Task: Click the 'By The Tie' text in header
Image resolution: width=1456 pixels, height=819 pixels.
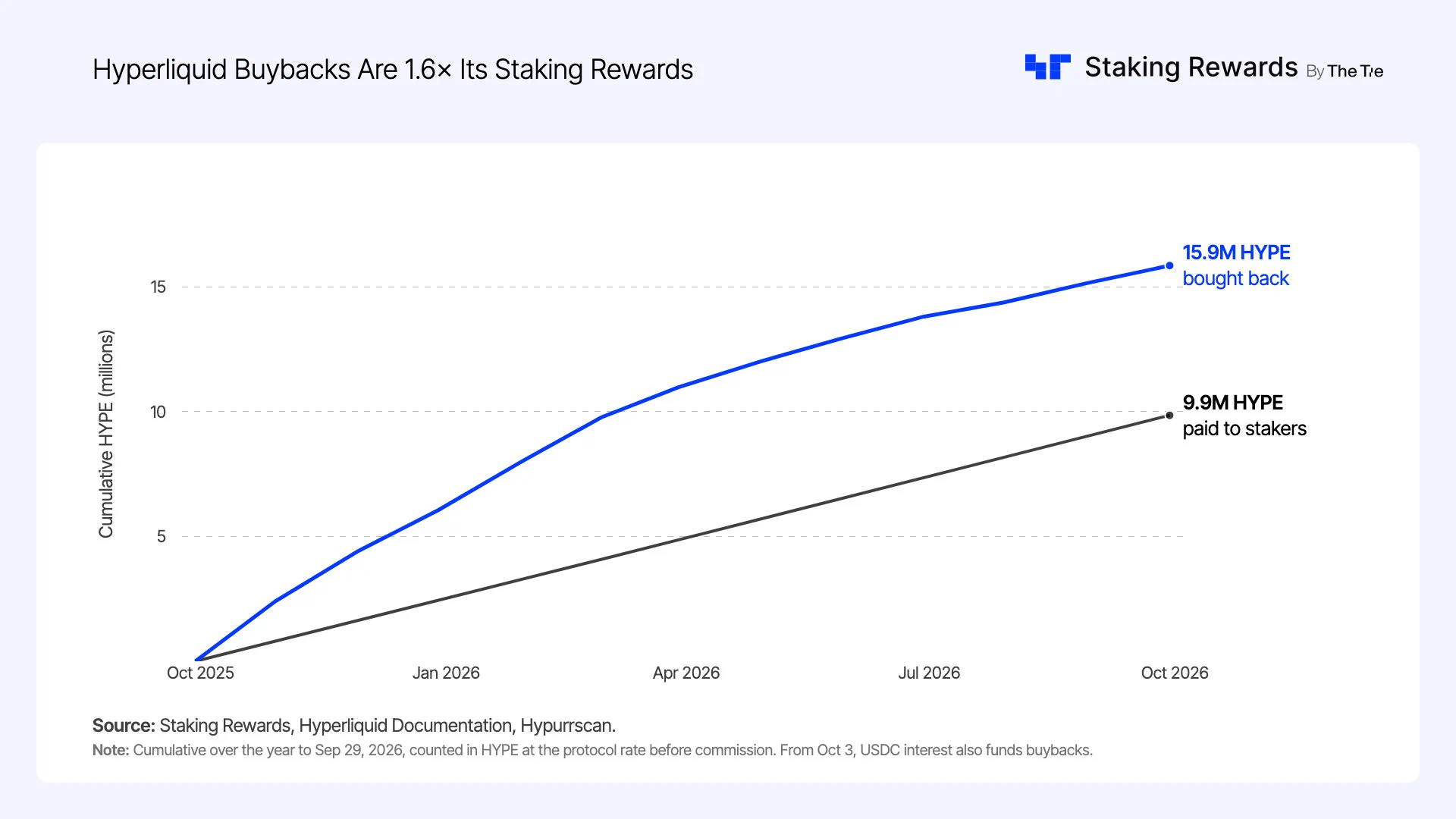Action: [x=1345, y=71]
